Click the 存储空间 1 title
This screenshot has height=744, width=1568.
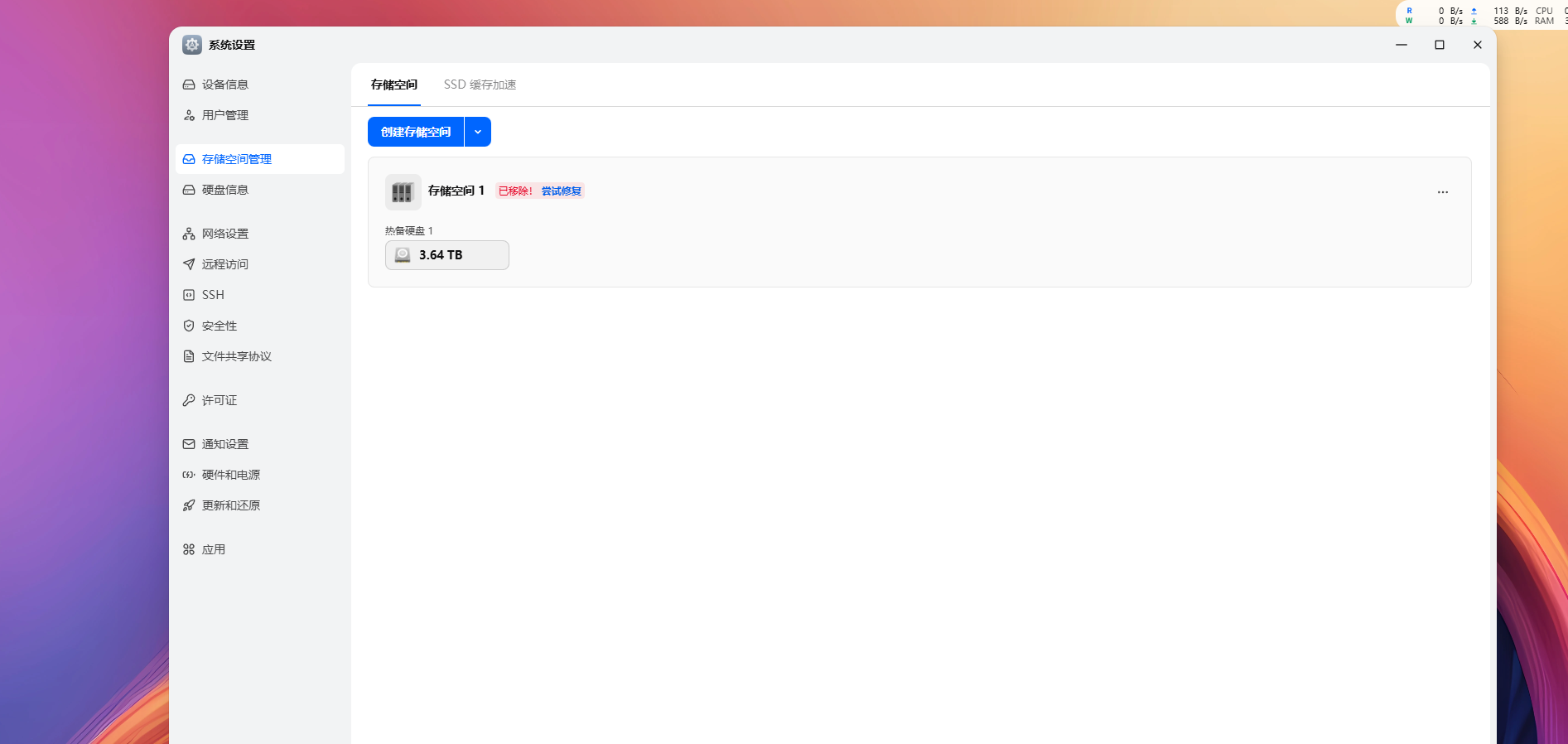coord(456,191)
